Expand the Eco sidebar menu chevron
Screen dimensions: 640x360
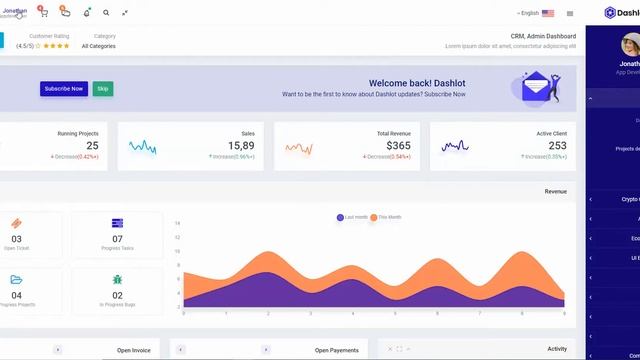pos(591,238)
